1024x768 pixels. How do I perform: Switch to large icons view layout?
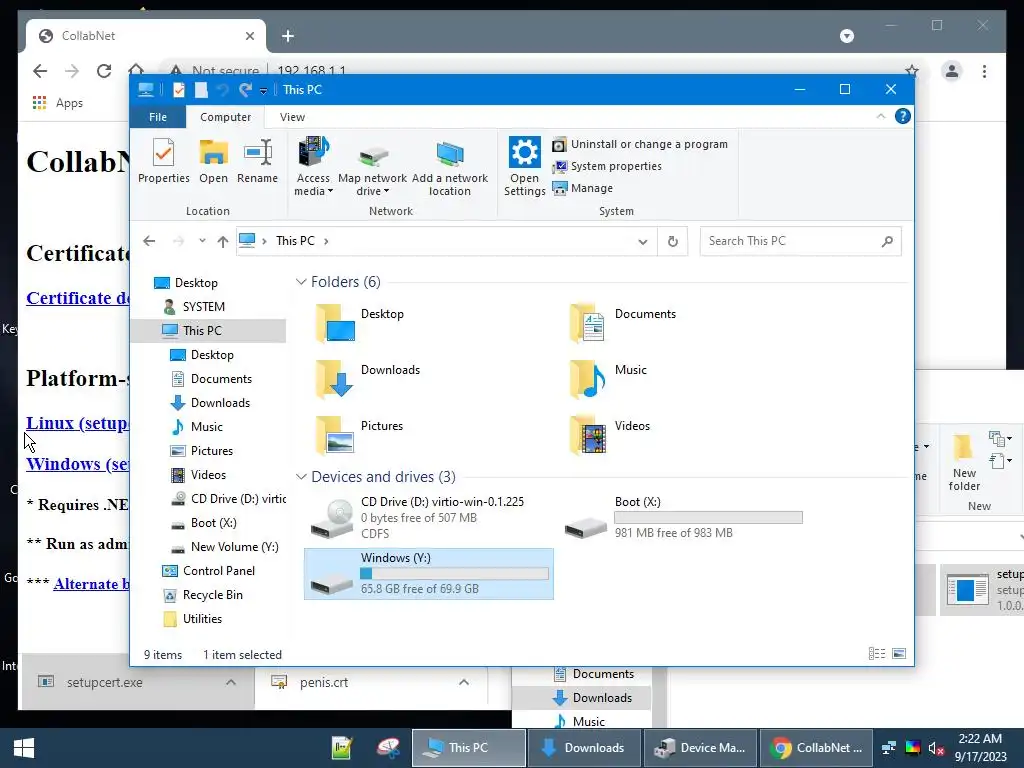899,654
